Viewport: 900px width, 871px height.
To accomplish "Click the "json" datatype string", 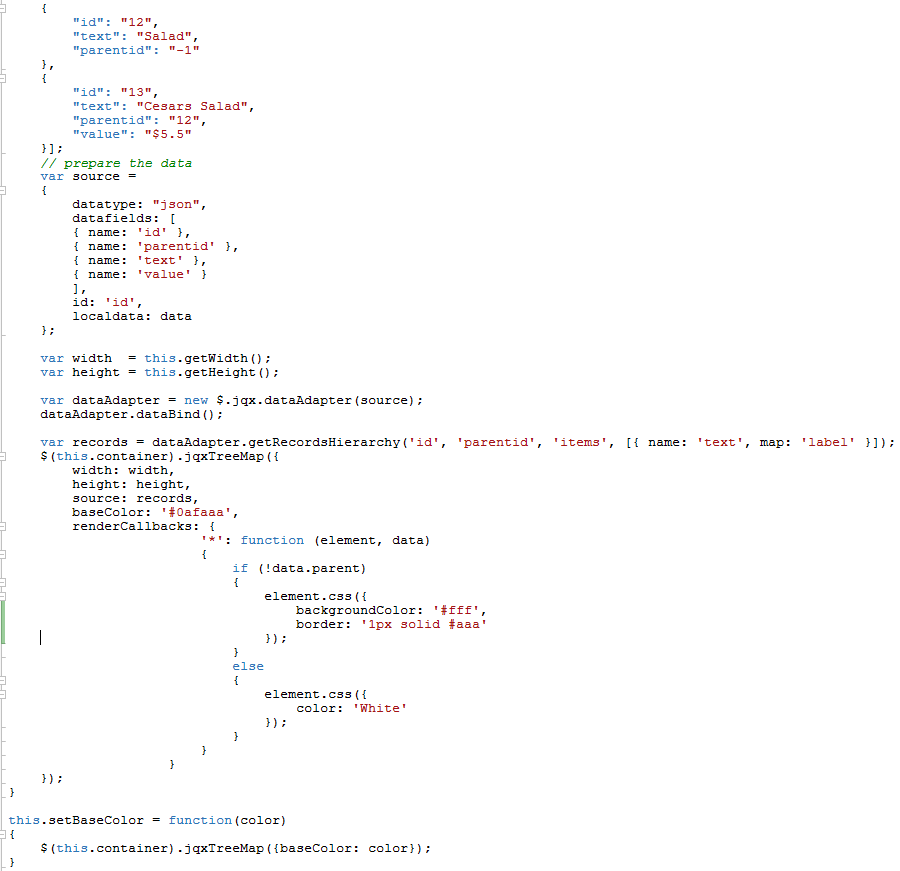I will click(176, 204).
